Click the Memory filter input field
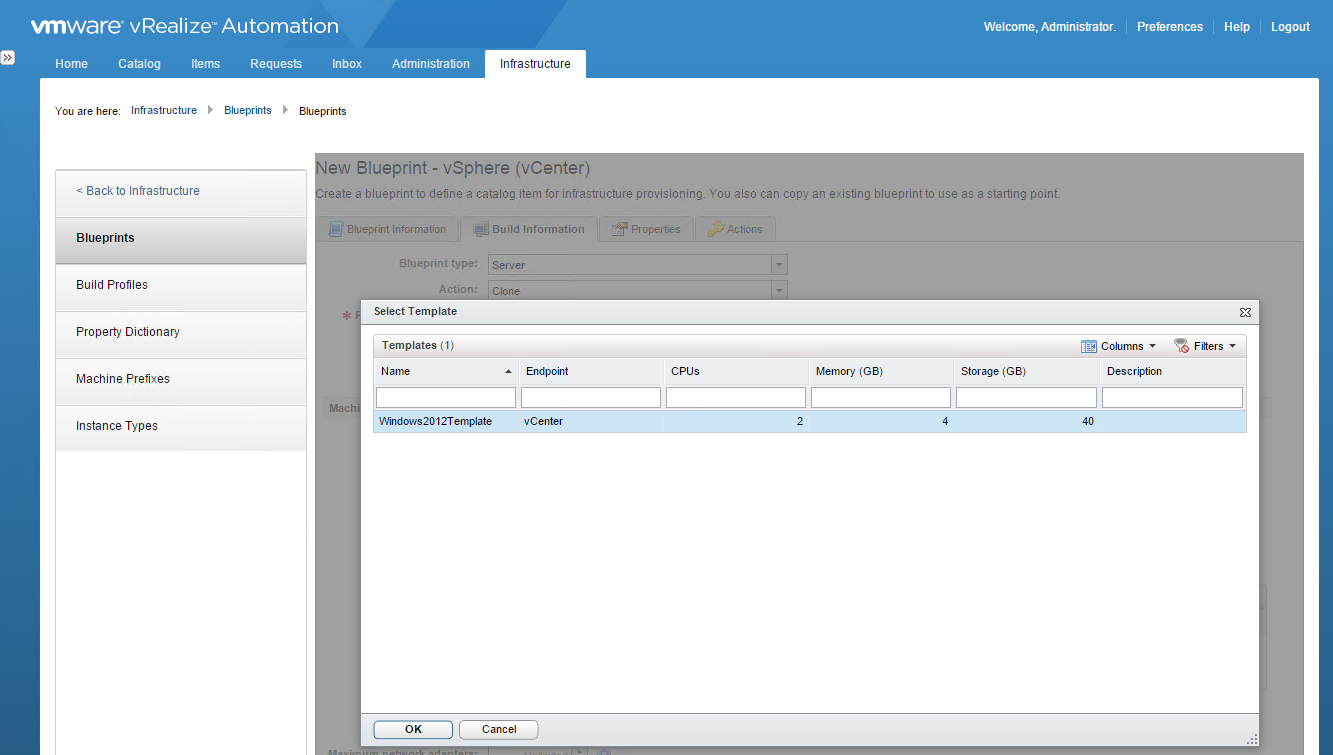This screenshot has height=755, width=1333. click(881, 398)
